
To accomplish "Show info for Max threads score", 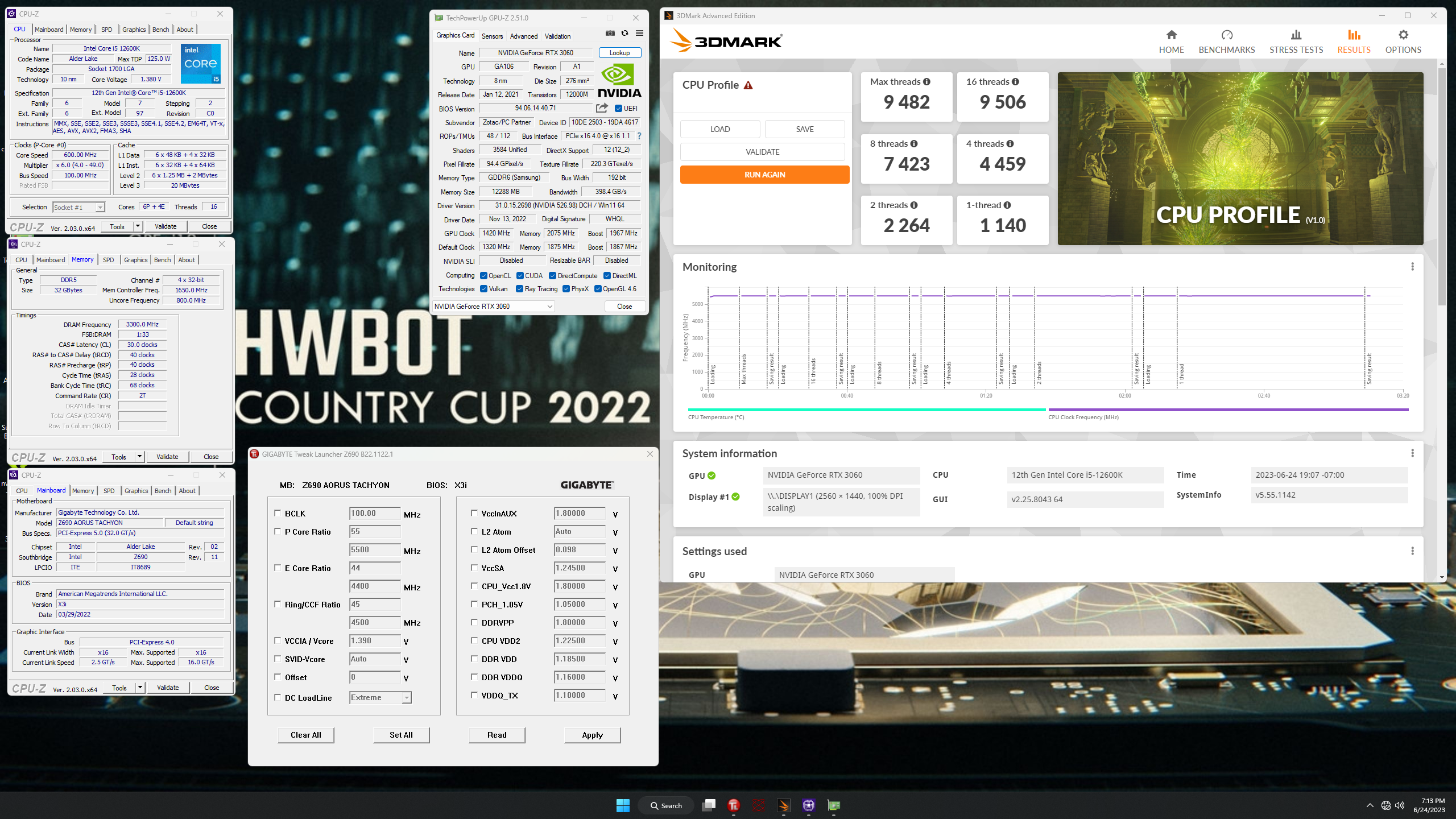I will [926, 82].
